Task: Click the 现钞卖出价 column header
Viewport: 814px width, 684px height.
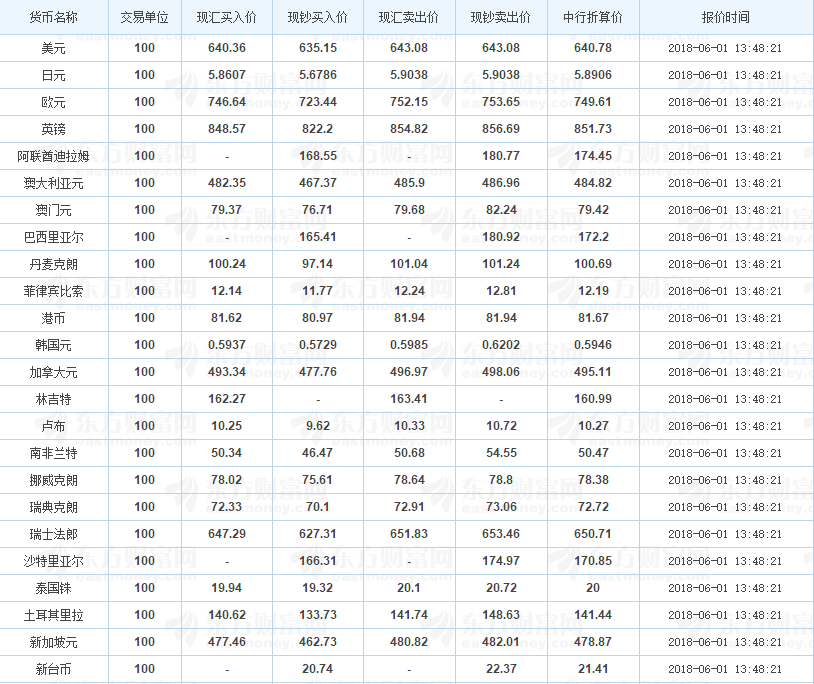Action: [x=500, y=18]
